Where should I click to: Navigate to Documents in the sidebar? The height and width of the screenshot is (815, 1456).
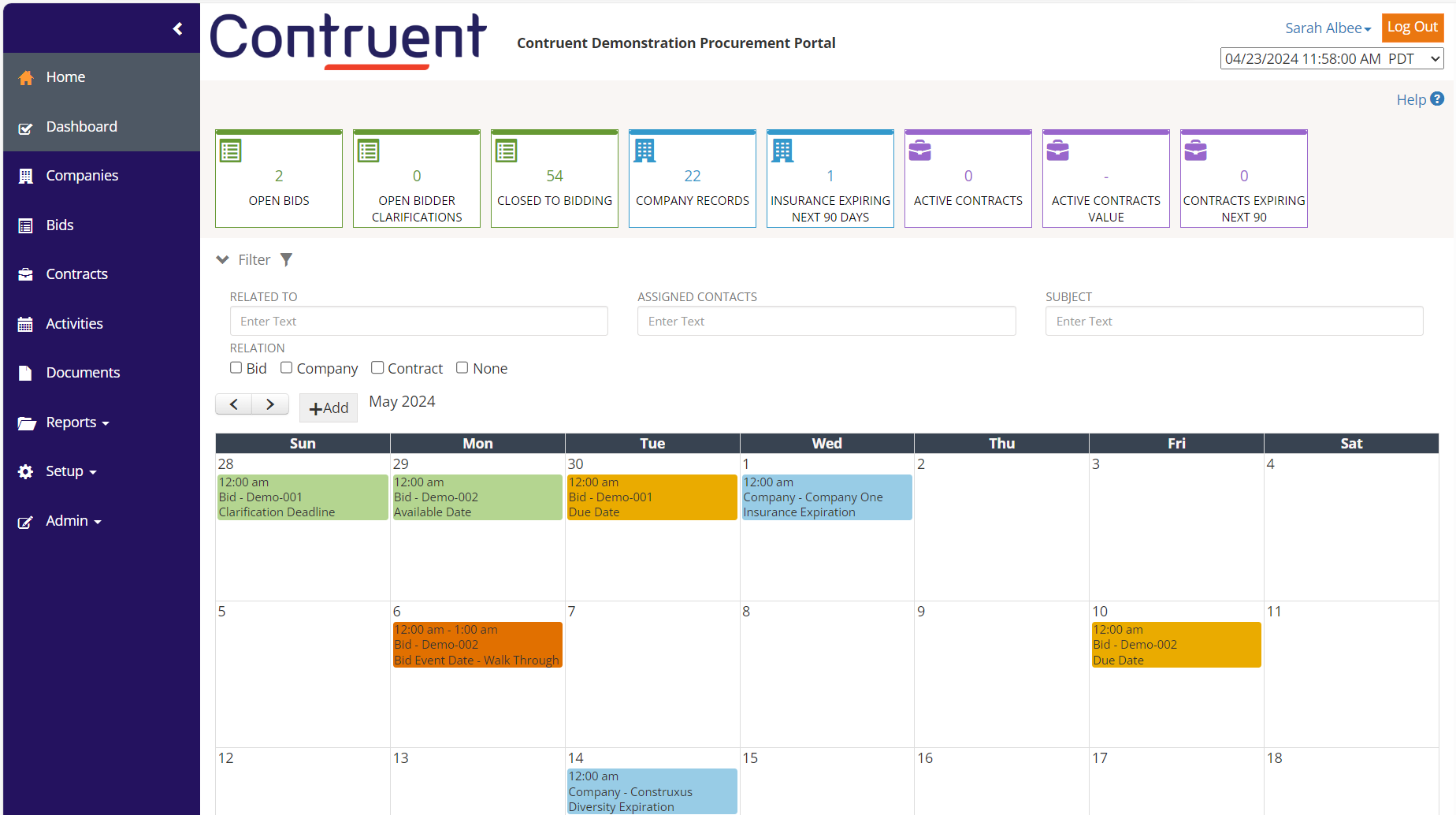(x=83, y=373)
